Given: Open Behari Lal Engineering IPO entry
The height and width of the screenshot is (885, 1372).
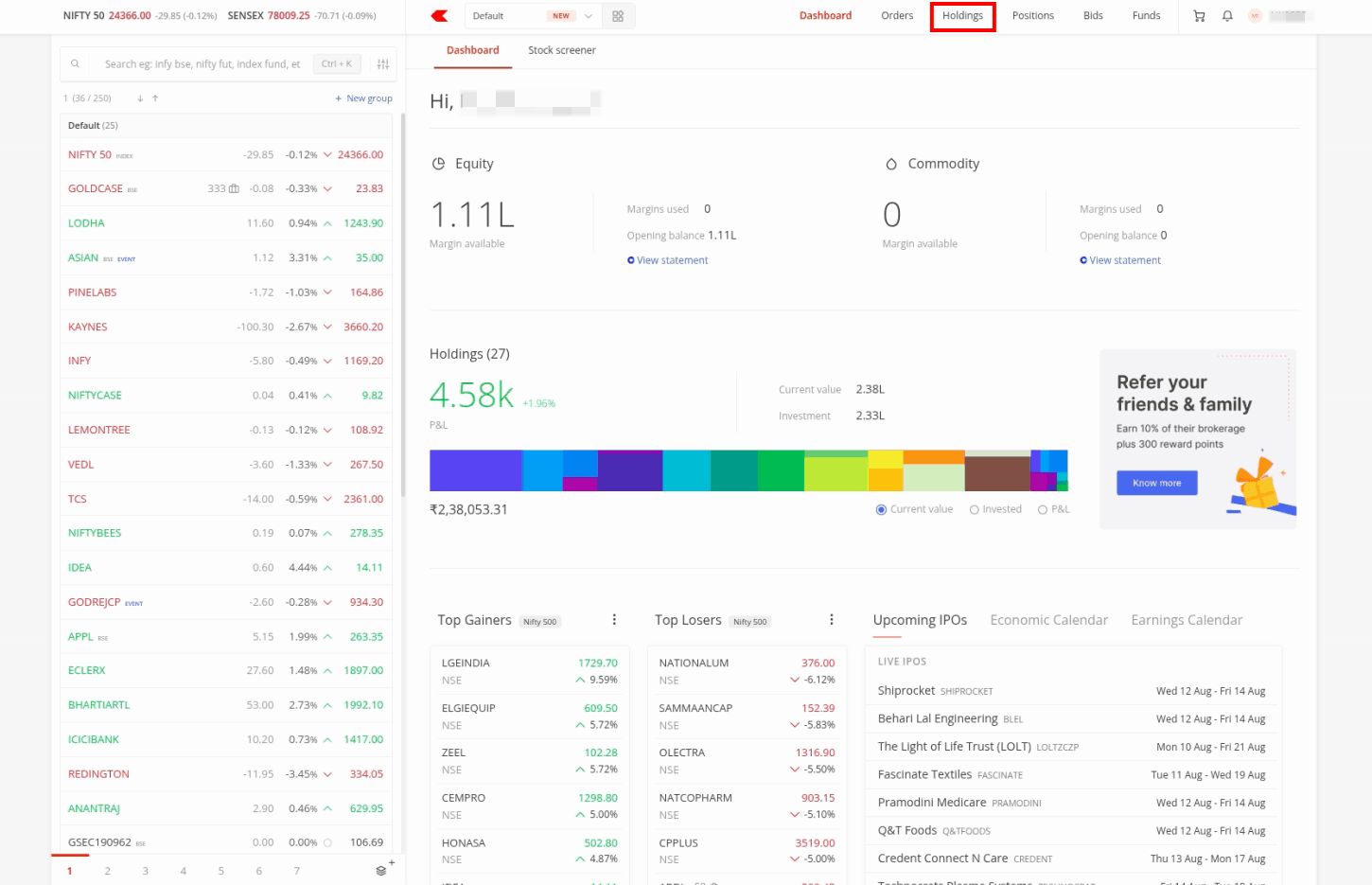Looking at the screenshot, I should 1071,719.
